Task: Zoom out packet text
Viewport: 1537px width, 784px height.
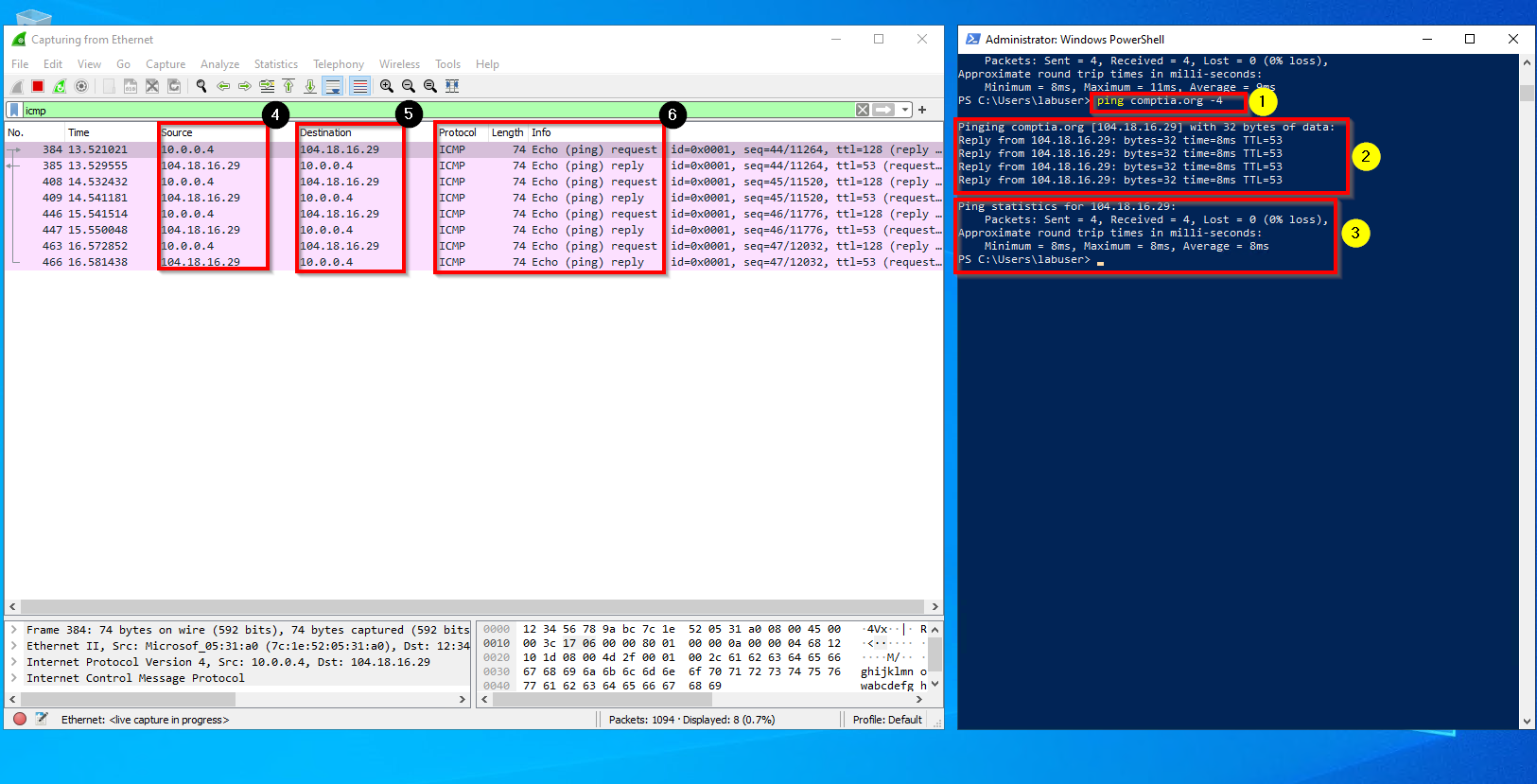Action: point(409,86)
